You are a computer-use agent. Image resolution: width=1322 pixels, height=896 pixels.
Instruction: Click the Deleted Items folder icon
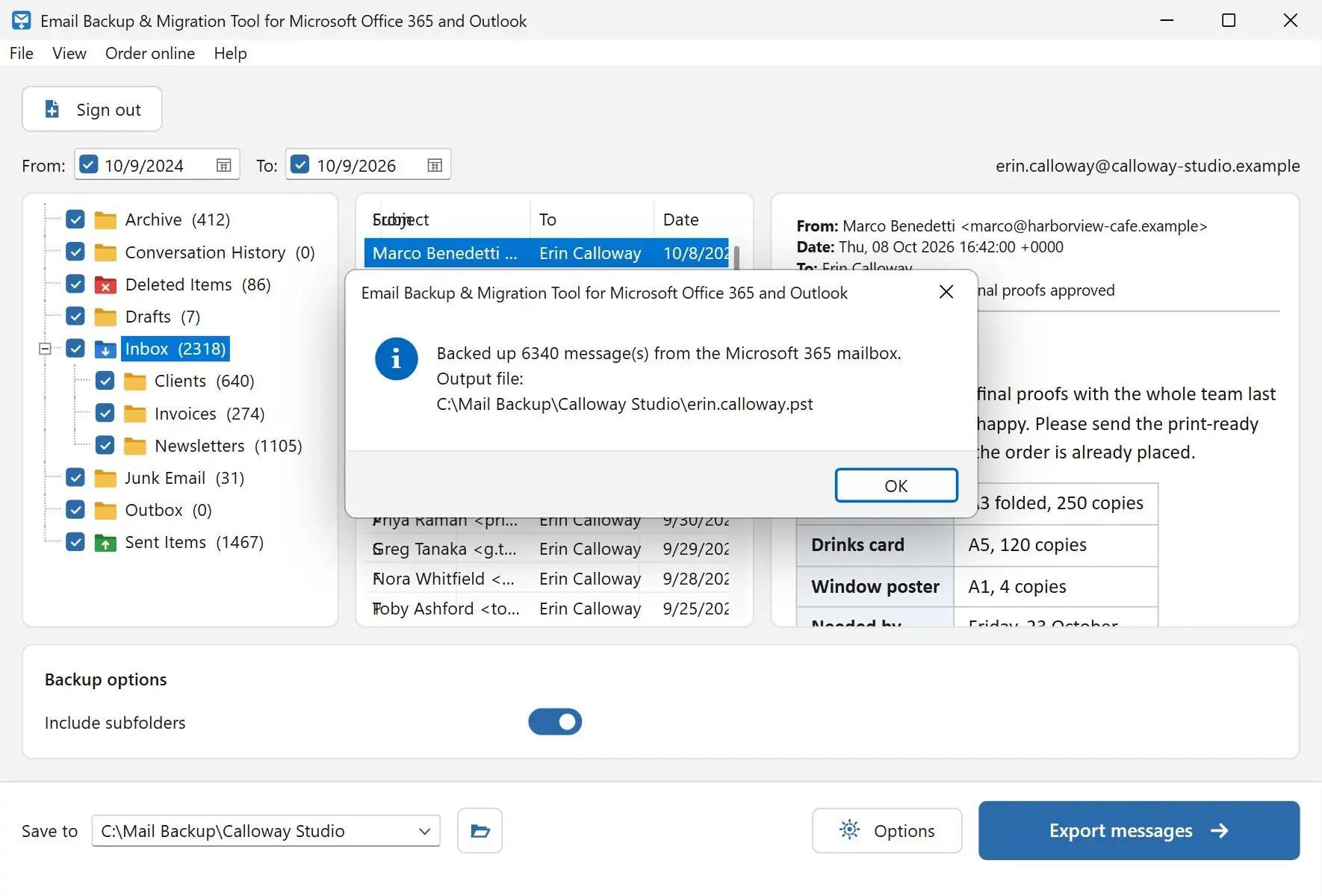click(105, 285)
